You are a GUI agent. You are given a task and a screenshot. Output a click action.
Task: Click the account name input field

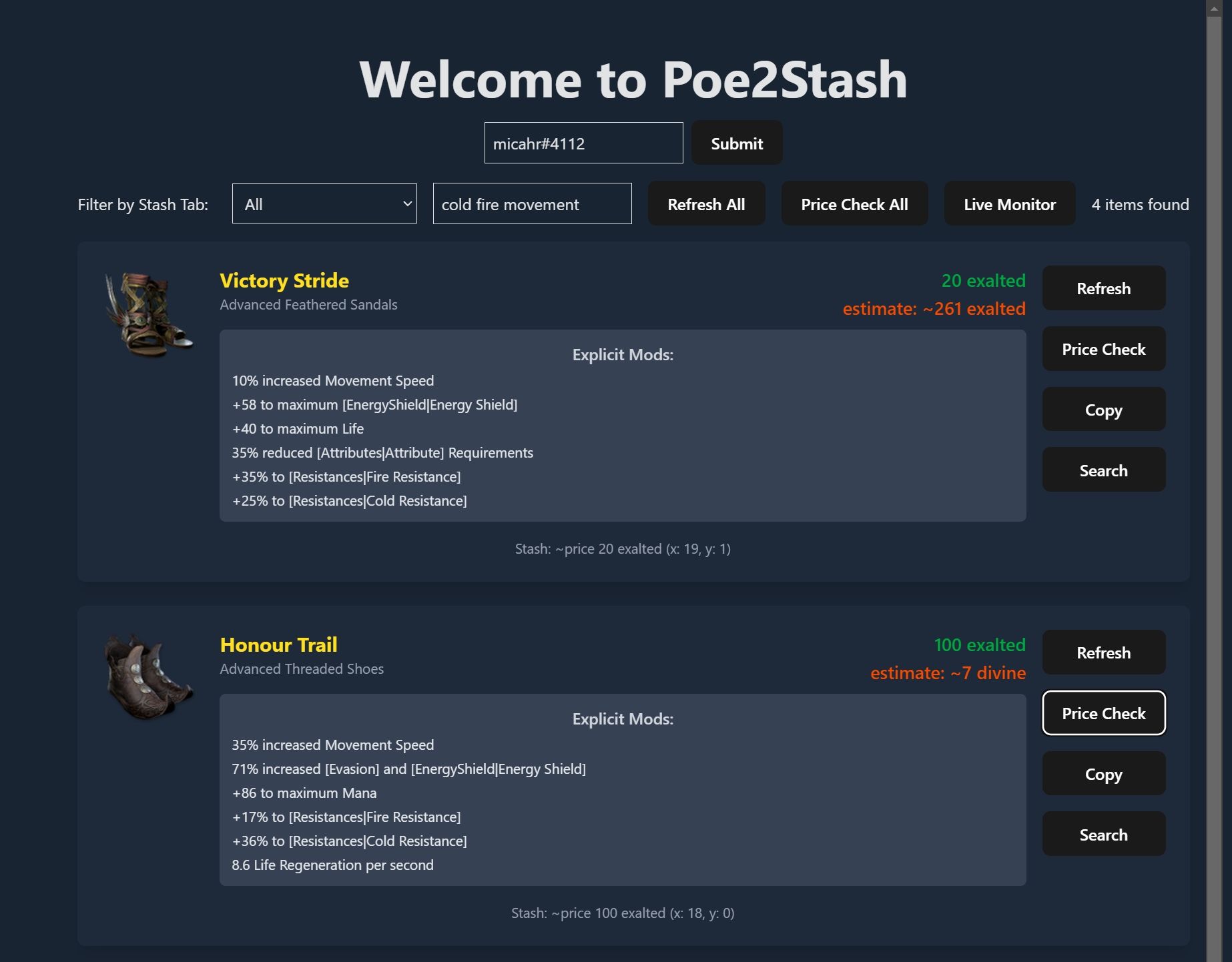click(583, 143)
